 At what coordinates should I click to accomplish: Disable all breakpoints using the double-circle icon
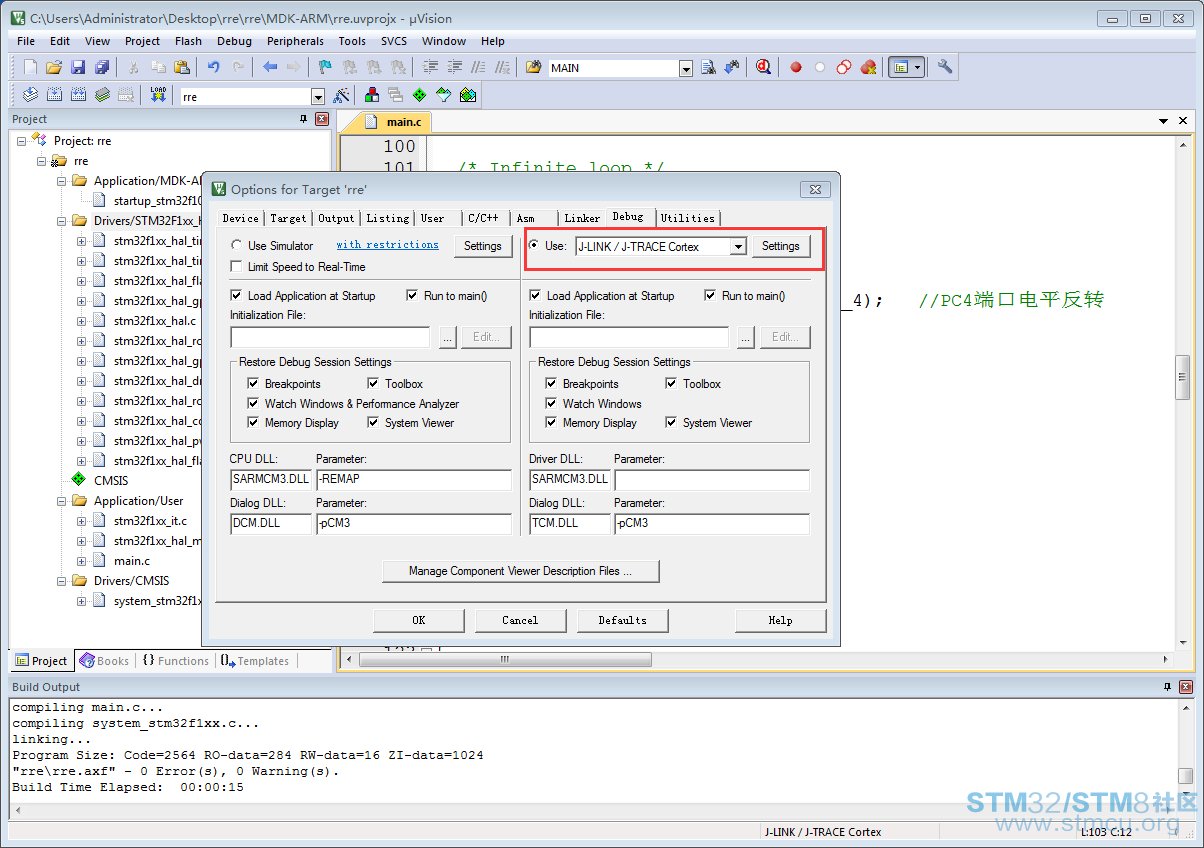click(x=844, y=67)
